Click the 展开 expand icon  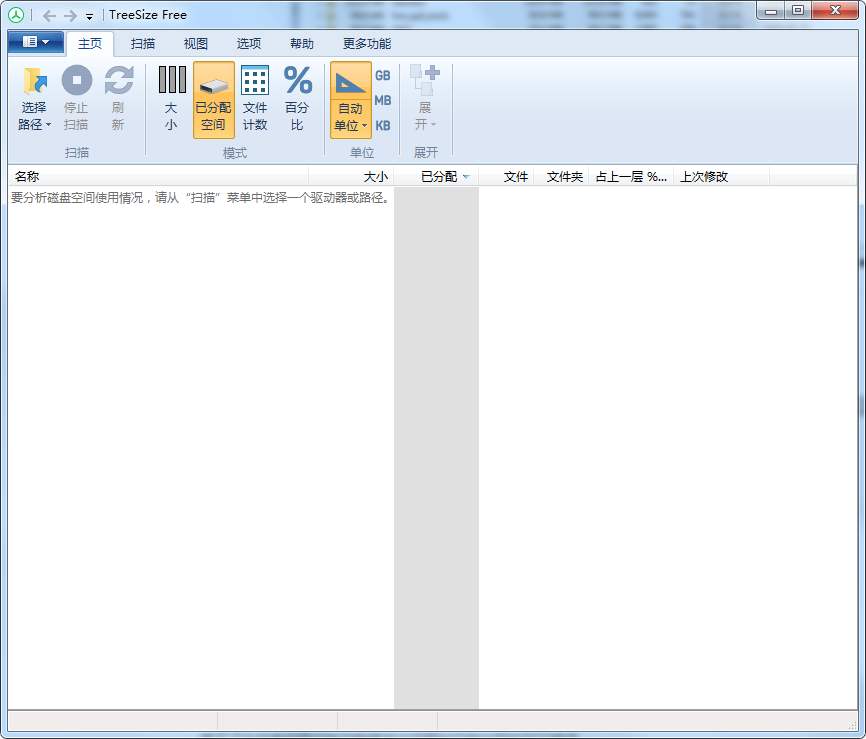(x=425, y=81)
